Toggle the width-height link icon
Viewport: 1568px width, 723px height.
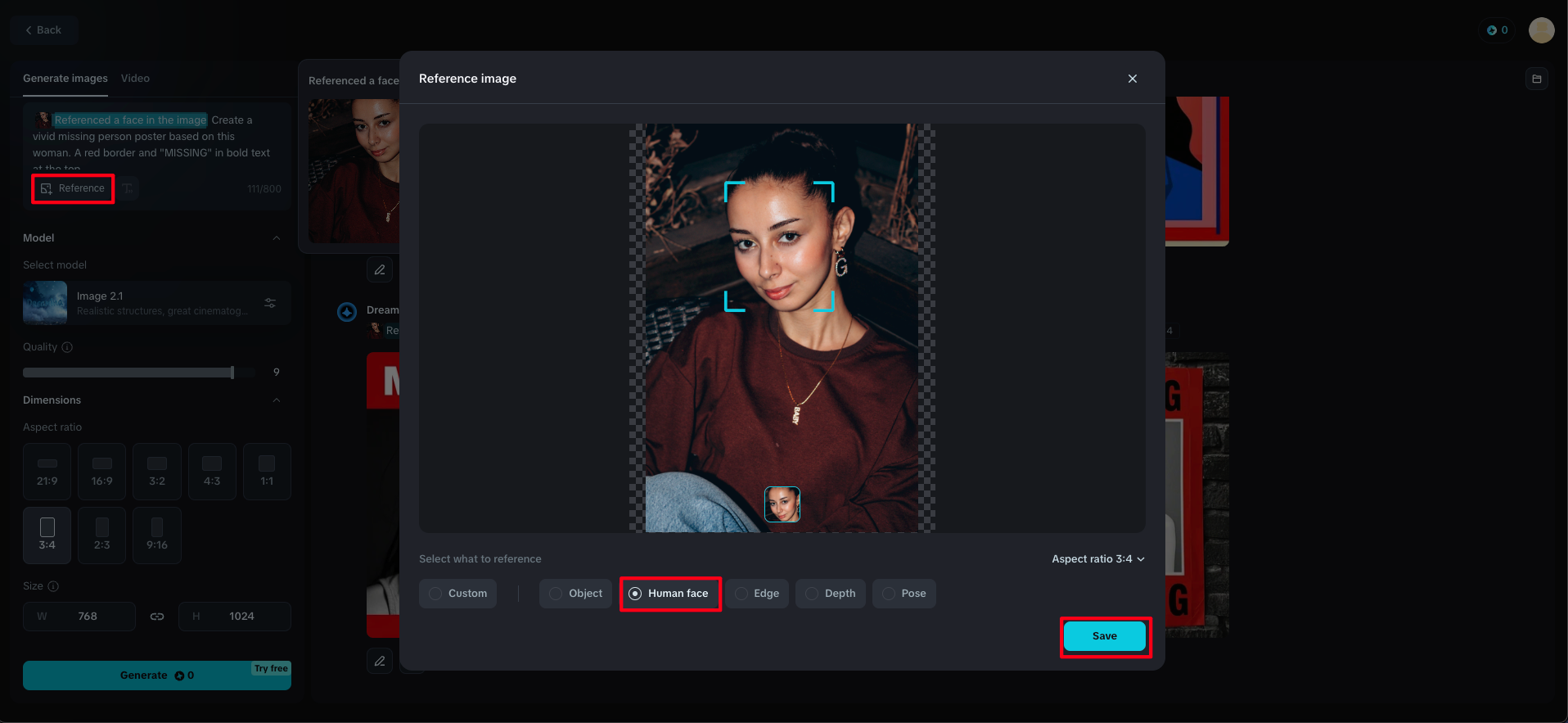(x=157, y=617)
